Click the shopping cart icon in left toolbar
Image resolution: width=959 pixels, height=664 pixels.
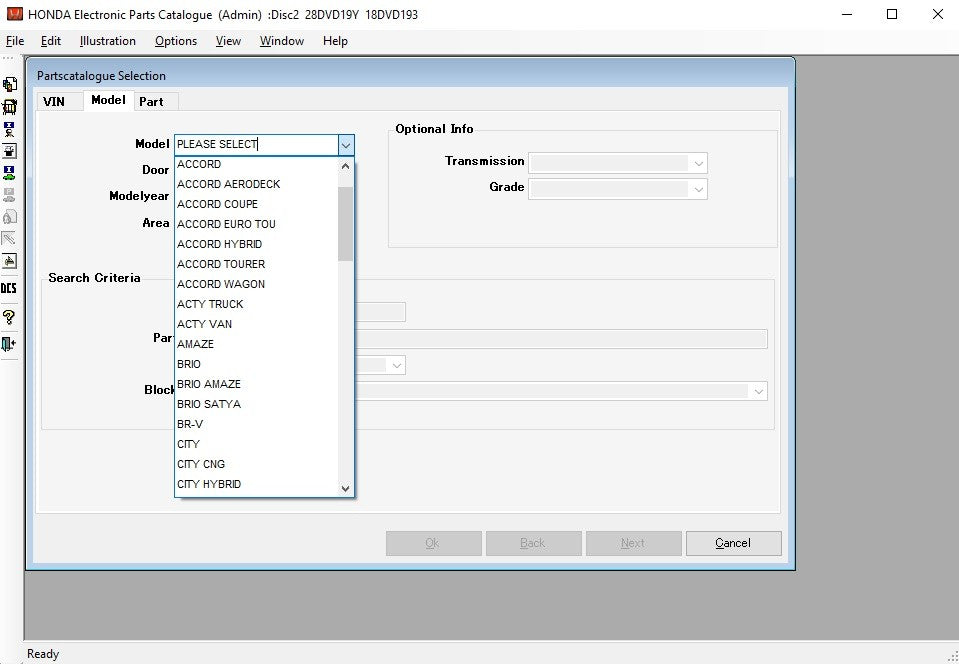pos(9,107)
